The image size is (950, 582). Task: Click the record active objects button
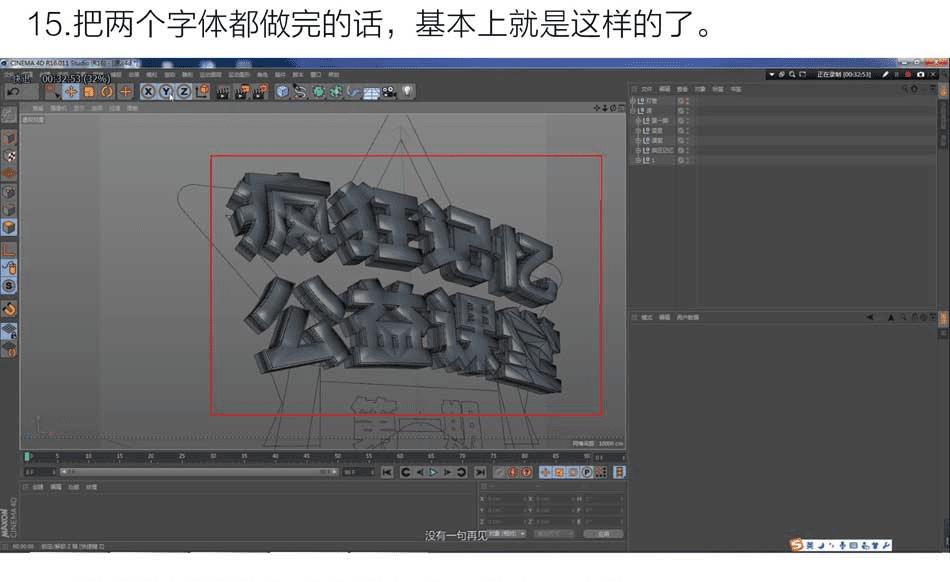pos(499,472)
